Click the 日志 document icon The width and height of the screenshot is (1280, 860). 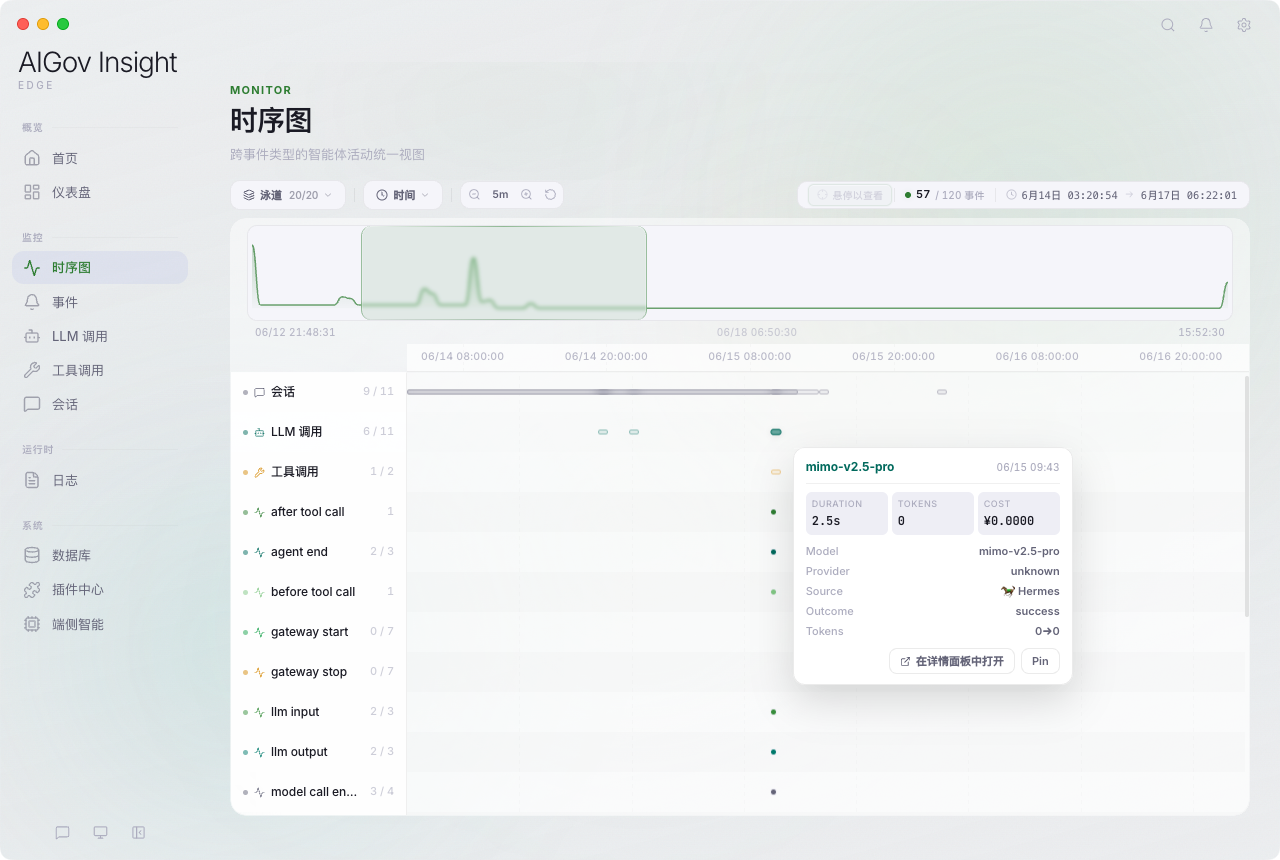(32, 480)
